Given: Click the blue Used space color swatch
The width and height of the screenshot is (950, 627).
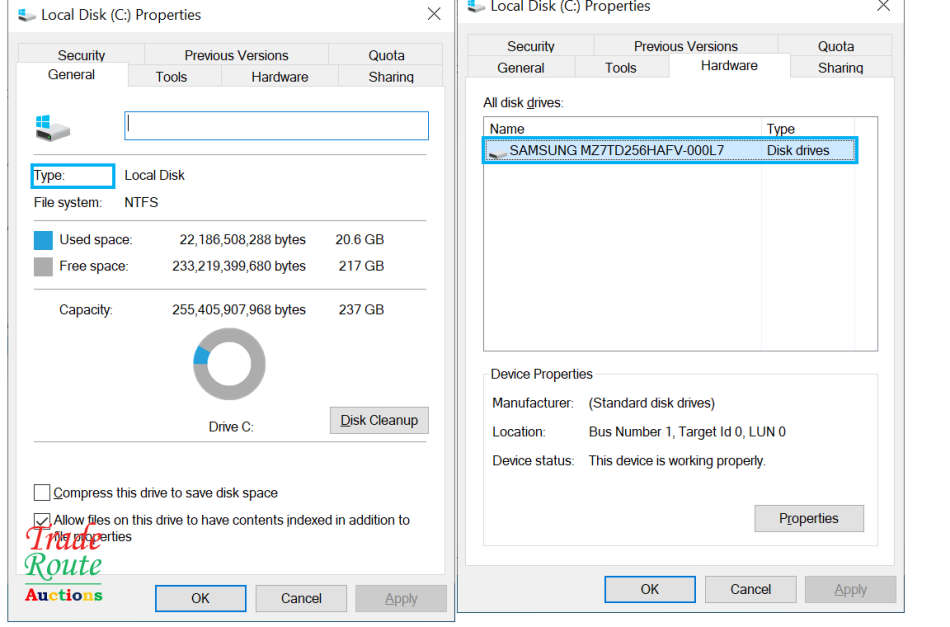Looking at the screenshot, I should coord(43,240).
